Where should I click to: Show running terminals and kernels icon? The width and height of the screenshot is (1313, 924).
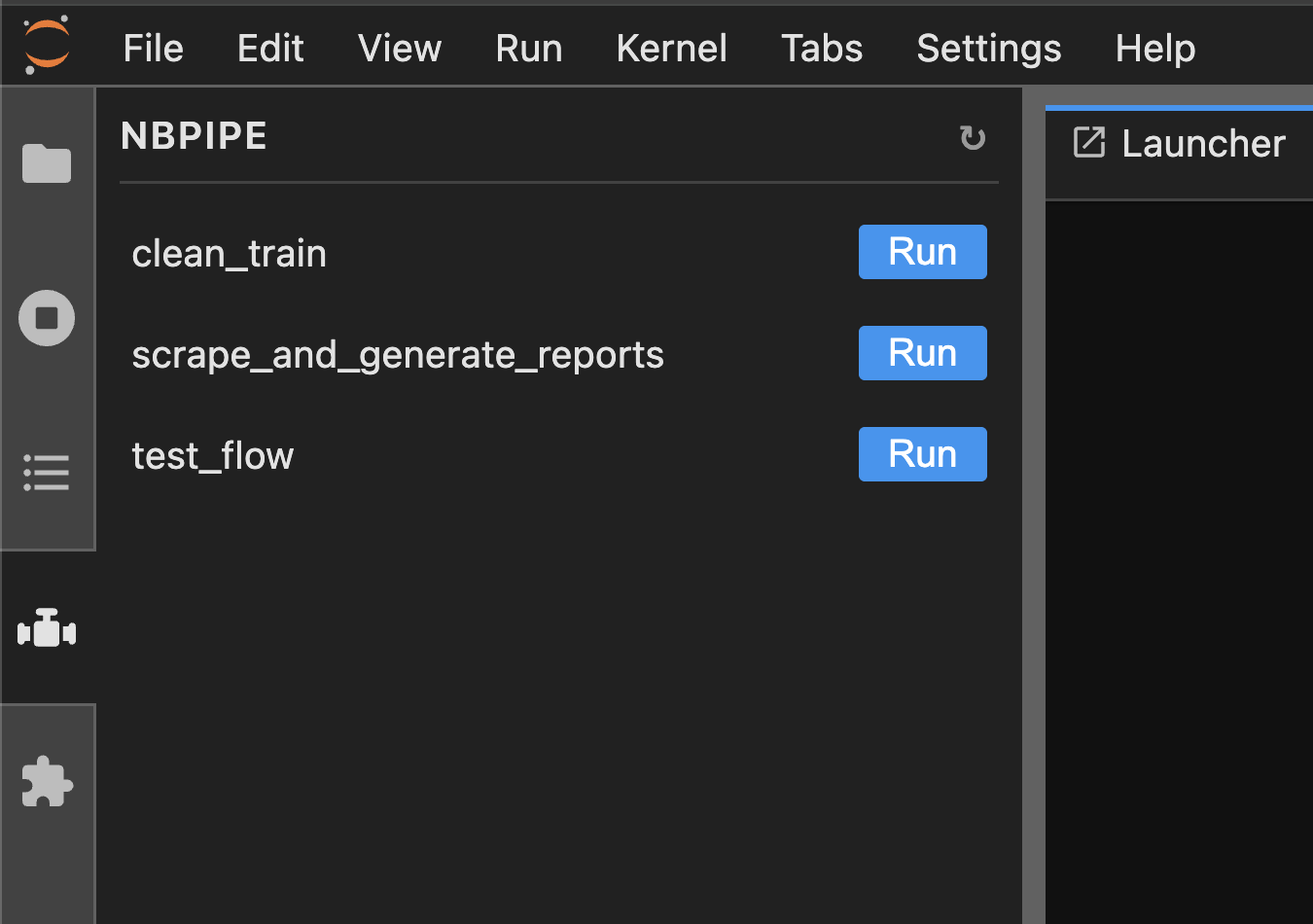[x=47, y=318]
